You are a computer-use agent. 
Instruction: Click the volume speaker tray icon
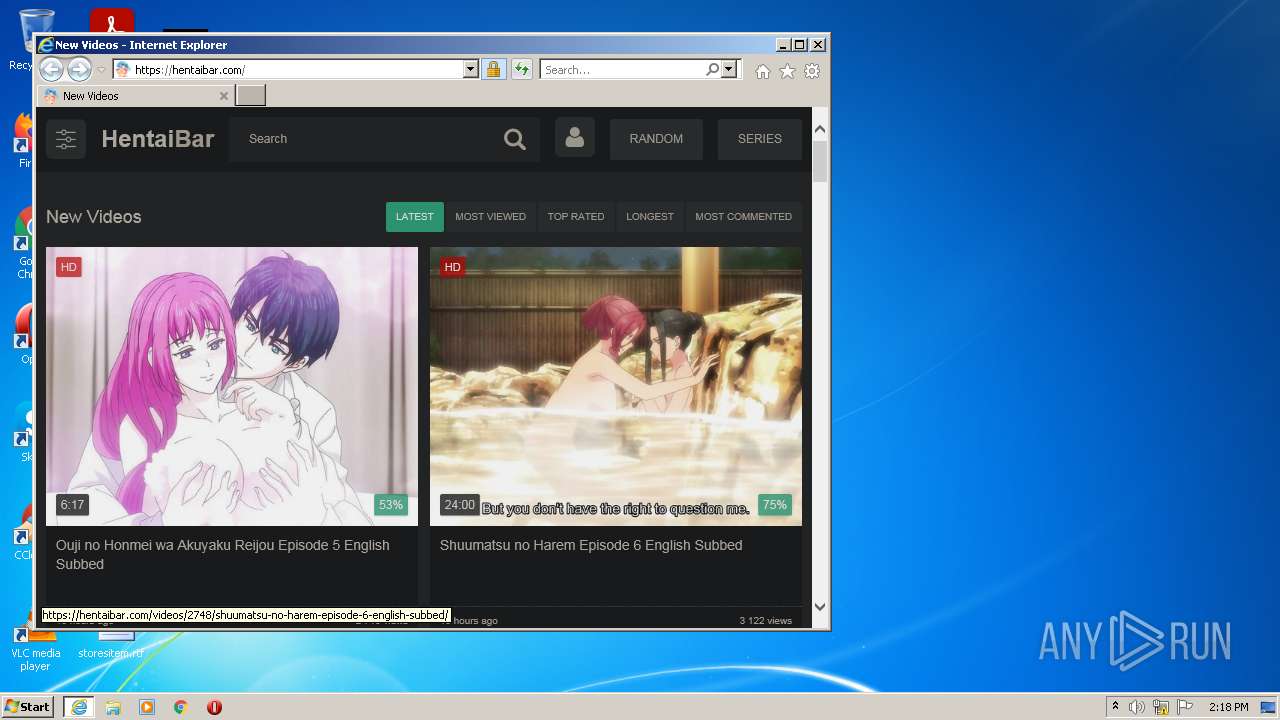tap(1137, 707)
